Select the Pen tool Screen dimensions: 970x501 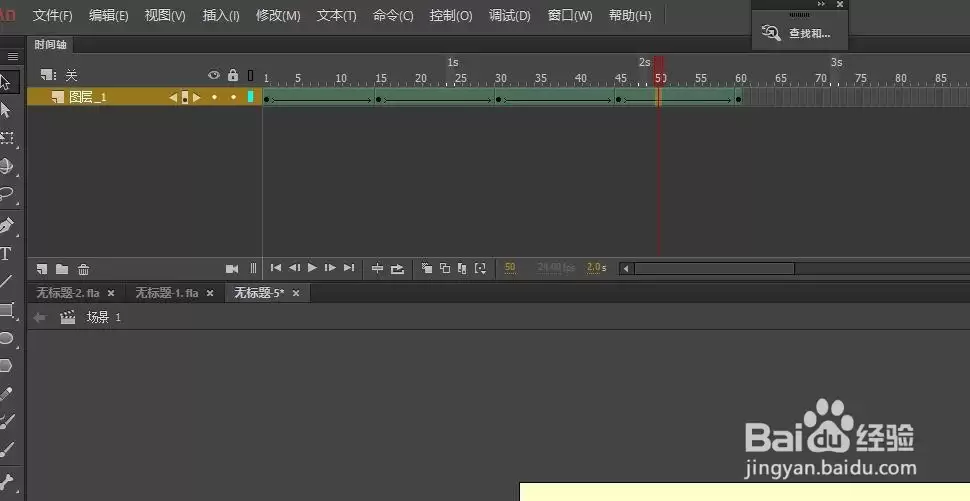(x=6, y=226)
